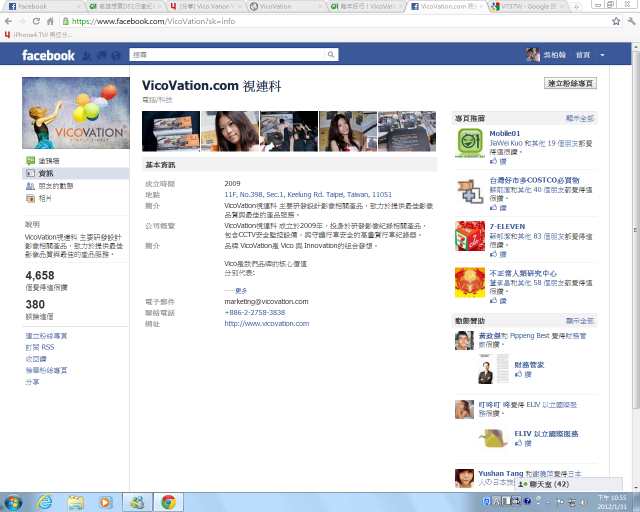The height and width of the screenshot is (512, 640).
Task: Click Share link at sidebar bottom
Action: (32, 382)
